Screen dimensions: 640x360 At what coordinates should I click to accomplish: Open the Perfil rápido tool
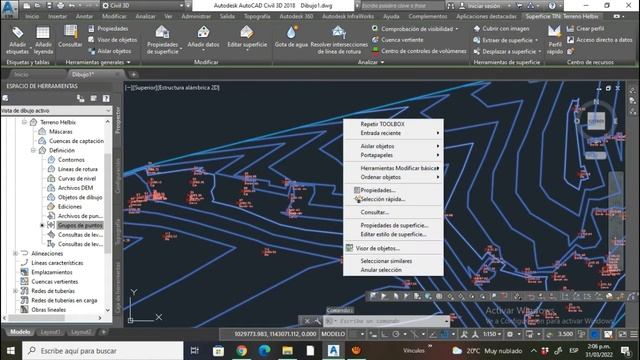tap(555, 40)
